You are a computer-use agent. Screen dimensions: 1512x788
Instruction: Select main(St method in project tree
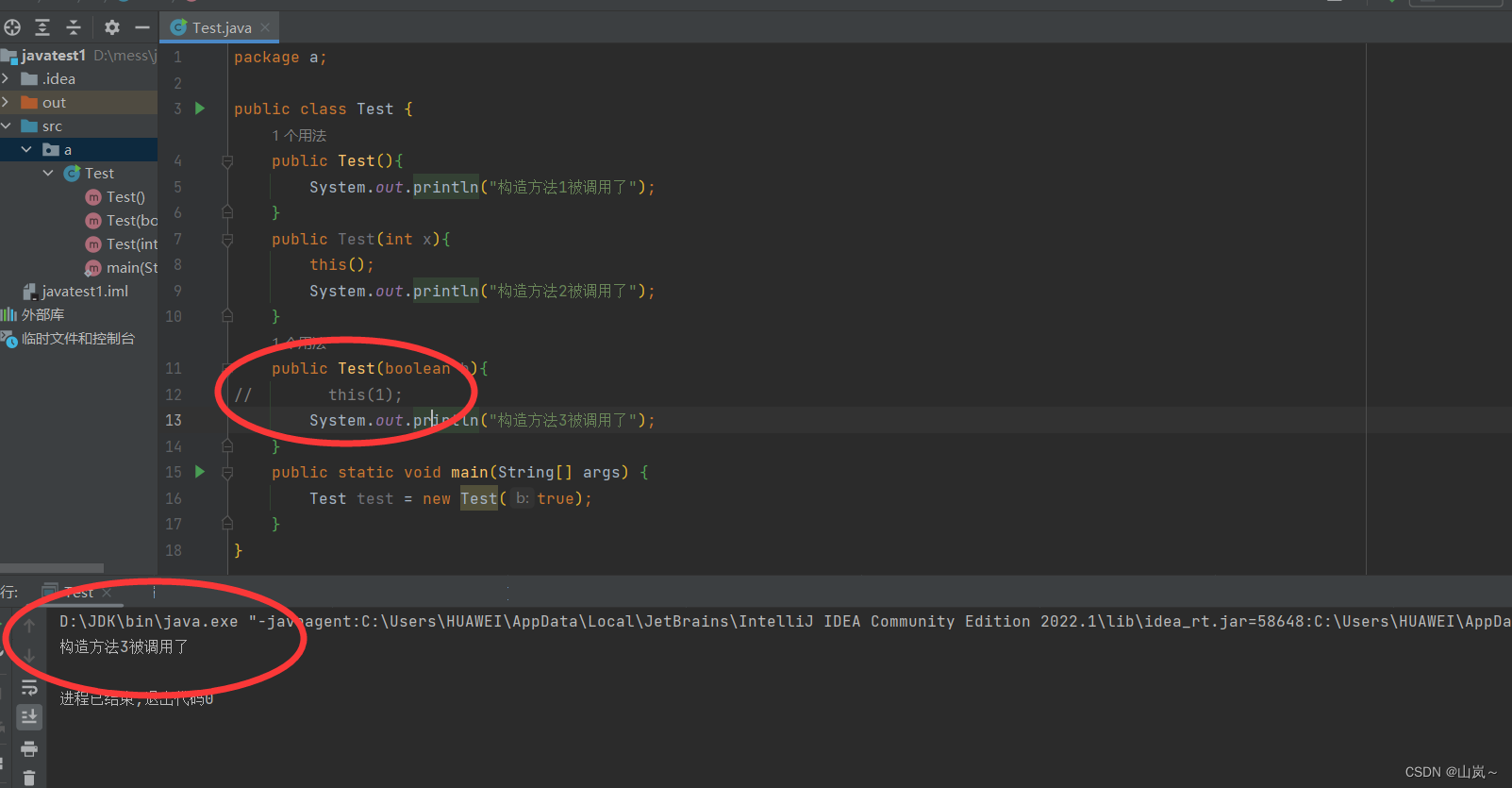(x=131, y=267)
